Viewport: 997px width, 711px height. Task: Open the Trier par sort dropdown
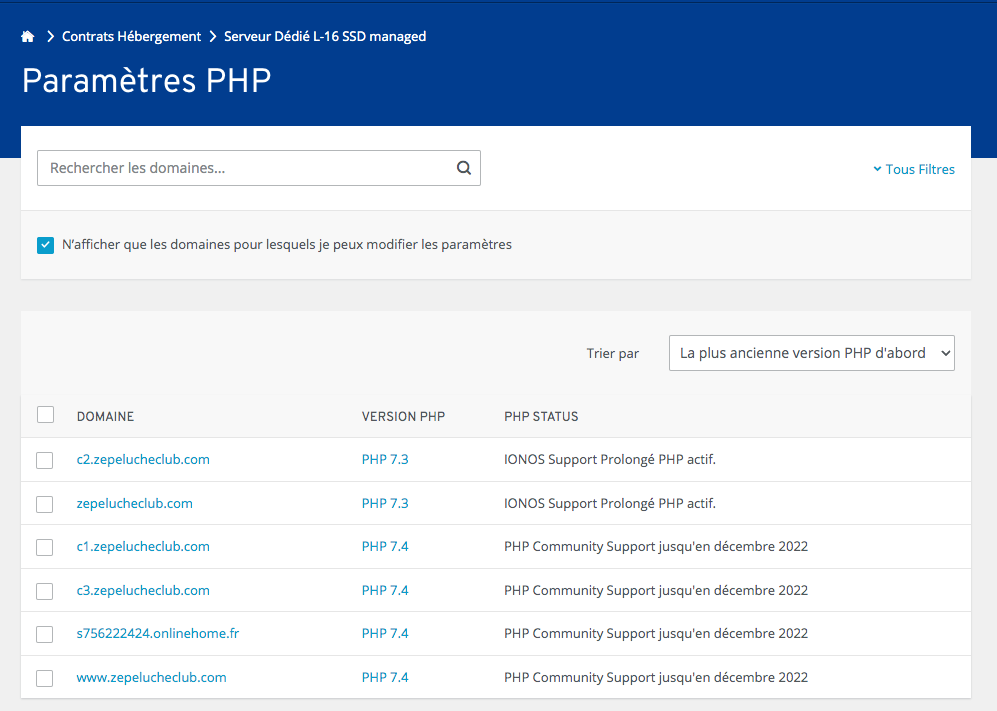(811, 353)
